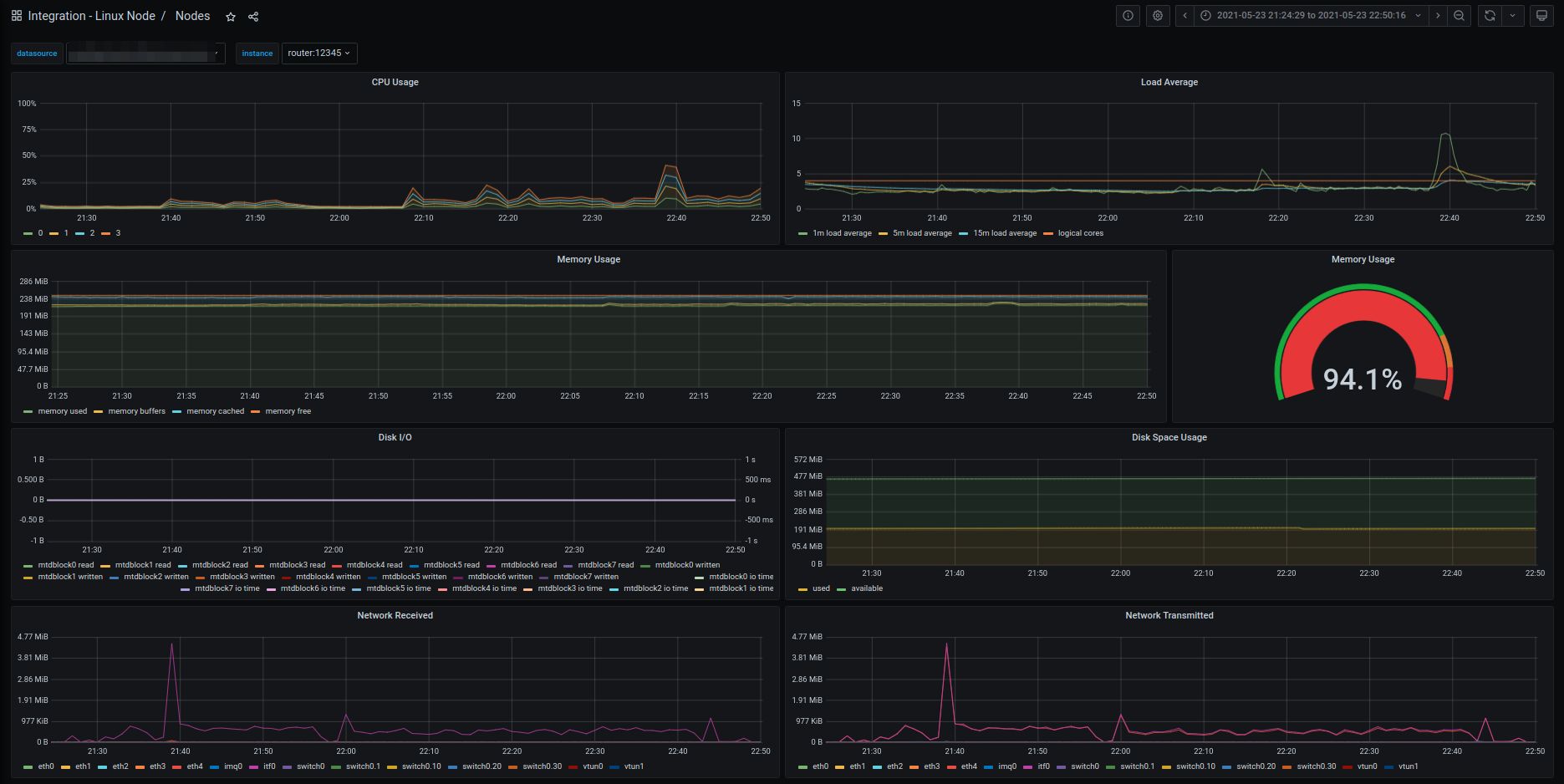Viewport: 1564px width, 784px height.
Task: Shift time range forward
Action: click(x=1438, y=16)
